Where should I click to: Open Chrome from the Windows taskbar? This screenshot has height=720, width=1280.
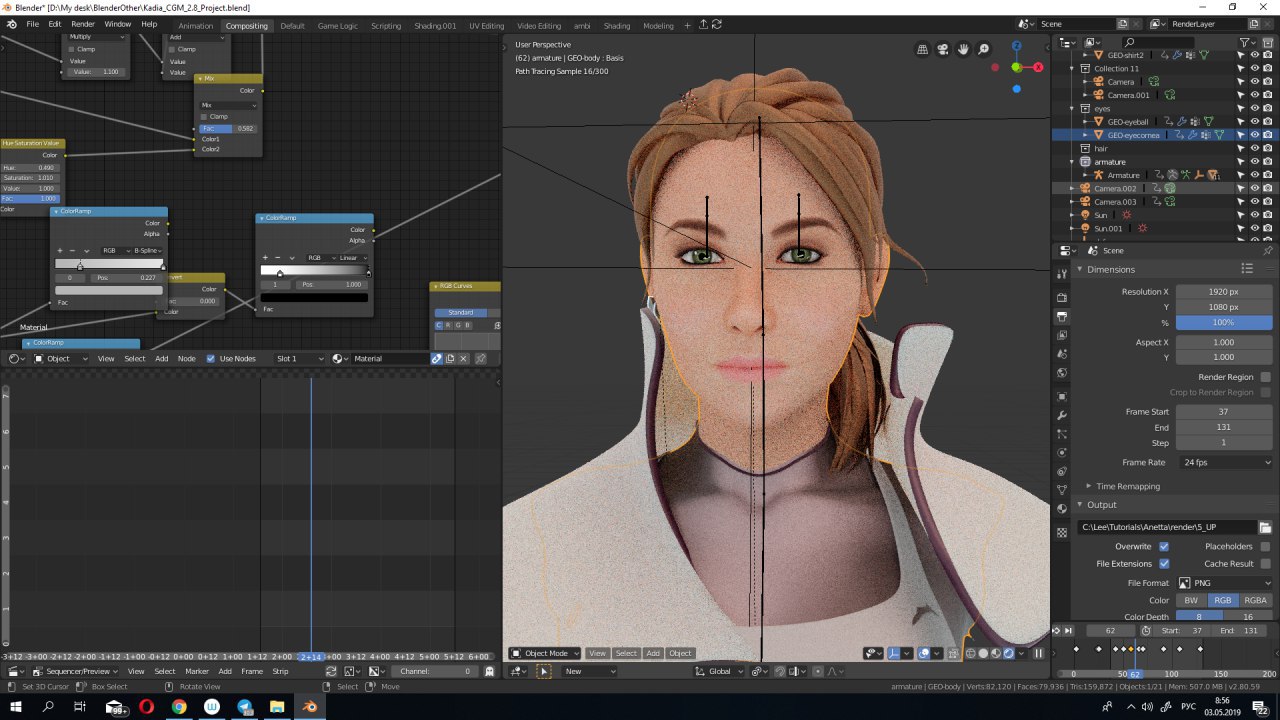[179, 707]
